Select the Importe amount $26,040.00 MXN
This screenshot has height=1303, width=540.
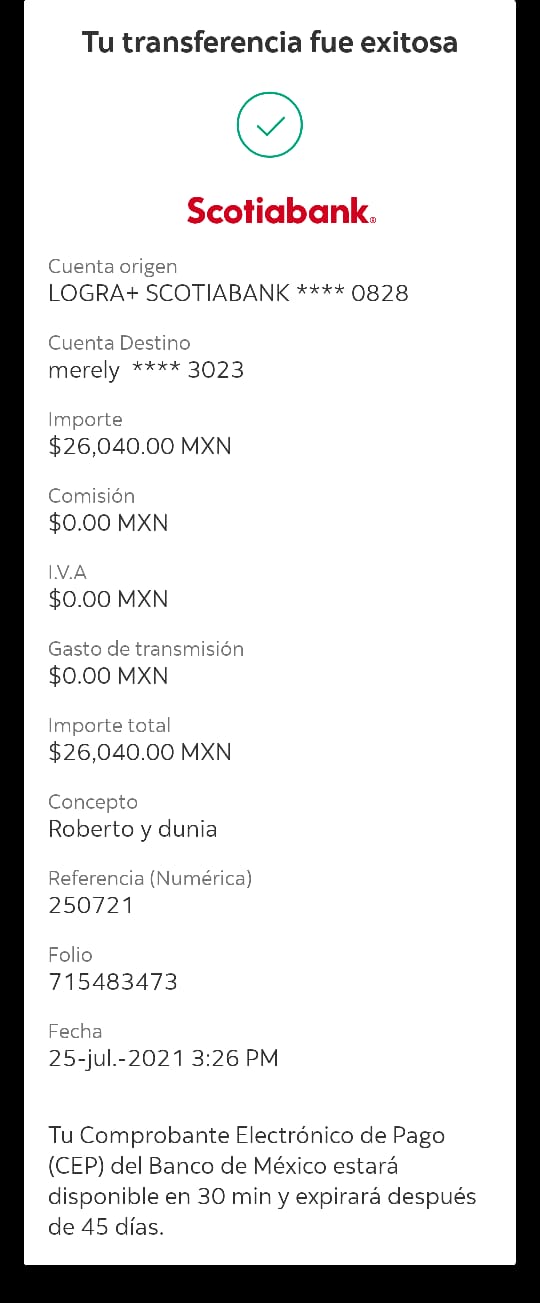(140, 446)
